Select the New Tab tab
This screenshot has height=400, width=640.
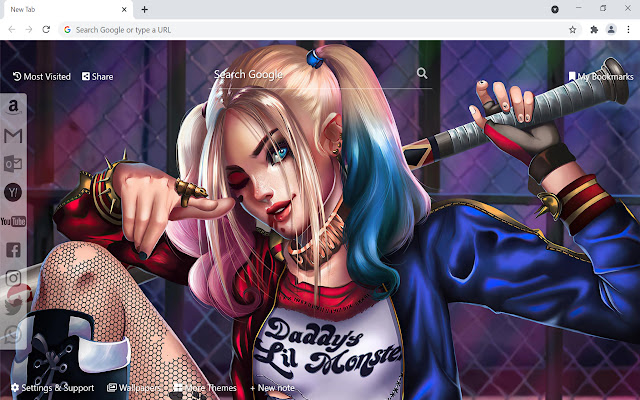(68, 9)
